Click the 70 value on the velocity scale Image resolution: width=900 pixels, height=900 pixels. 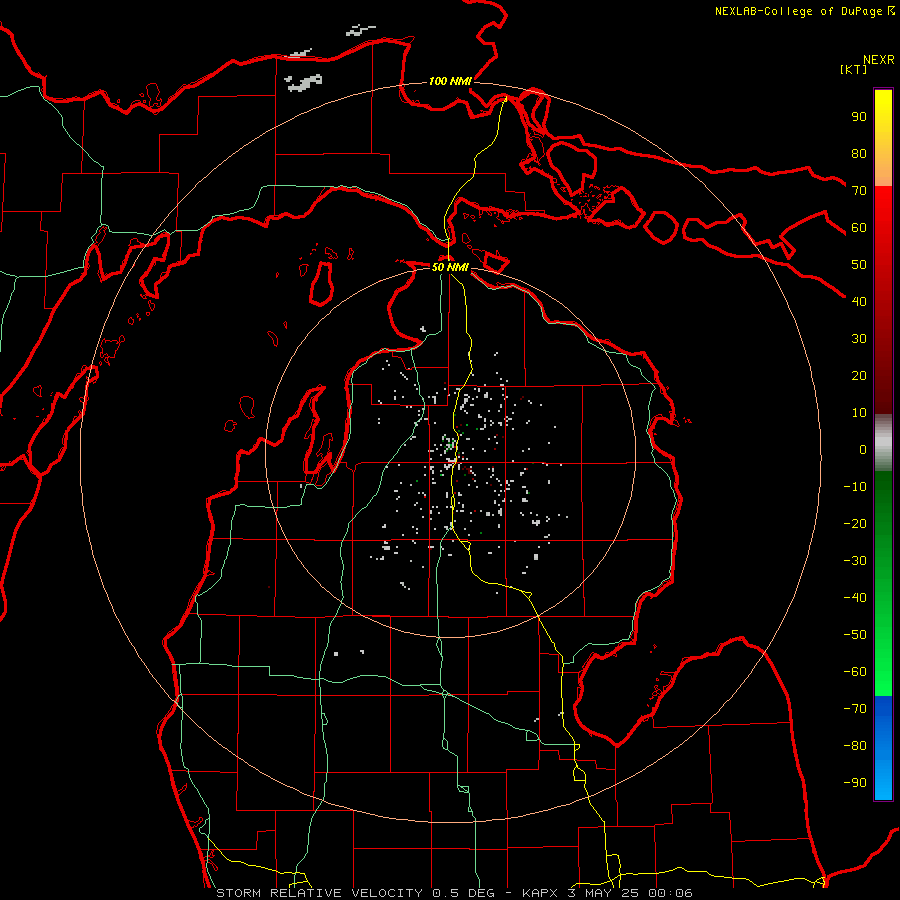(x=859, y=191)
